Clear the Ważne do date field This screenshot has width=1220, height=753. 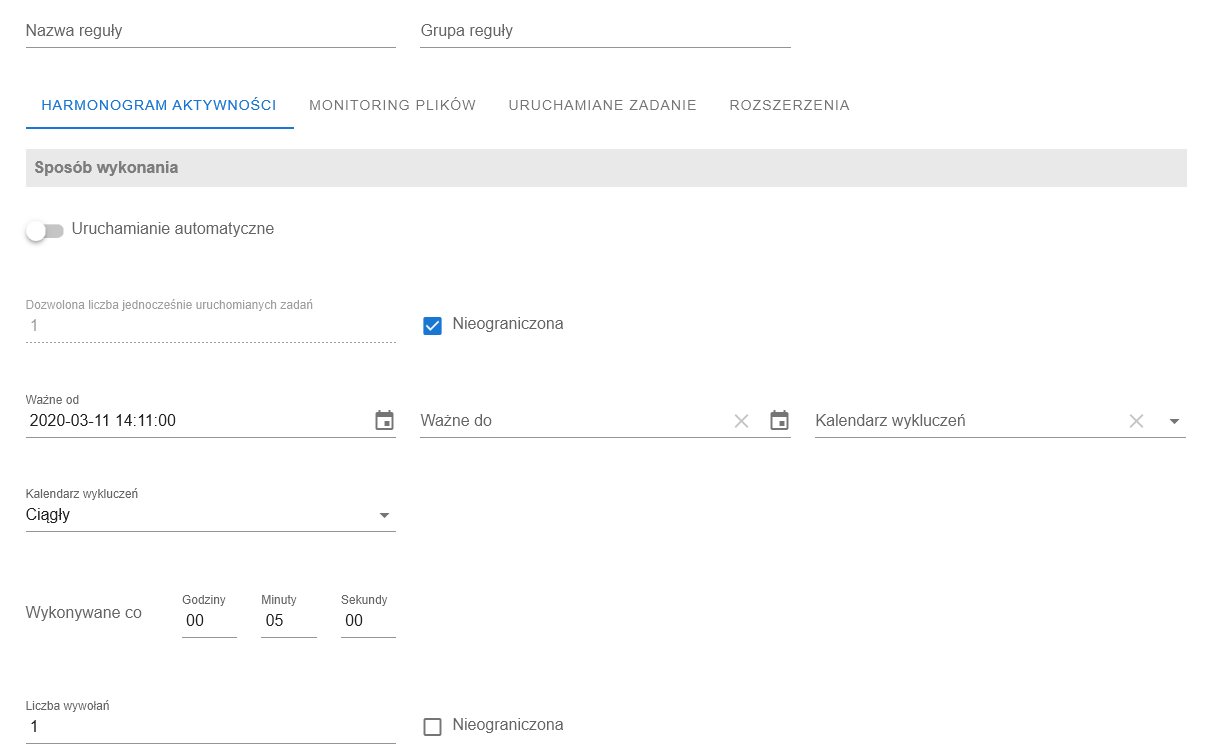(741, 421)
